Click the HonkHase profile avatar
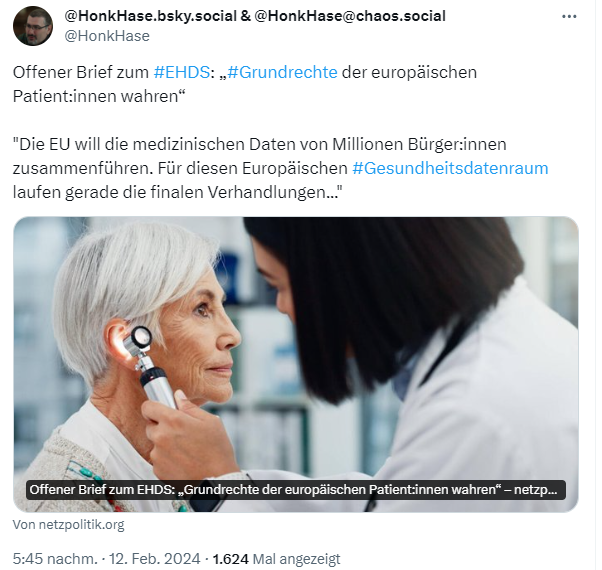The height and width of the screenshot is (570, 602). pyautogui.click(x=33, y=26)
